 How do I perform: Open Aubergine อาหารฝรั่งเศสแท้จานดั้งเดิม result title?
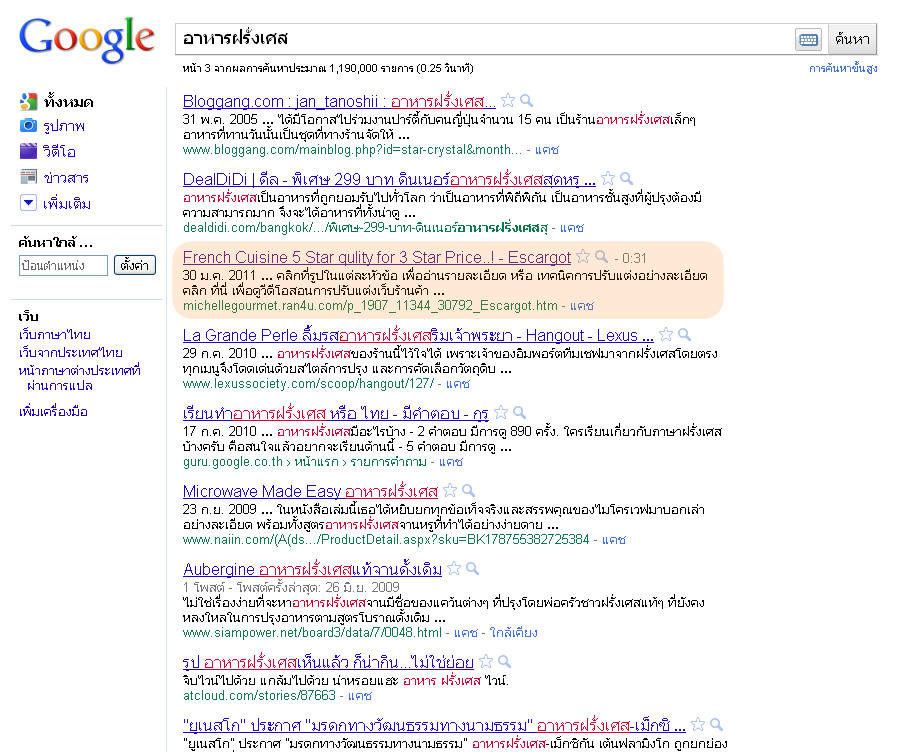[x=312, y=569]
